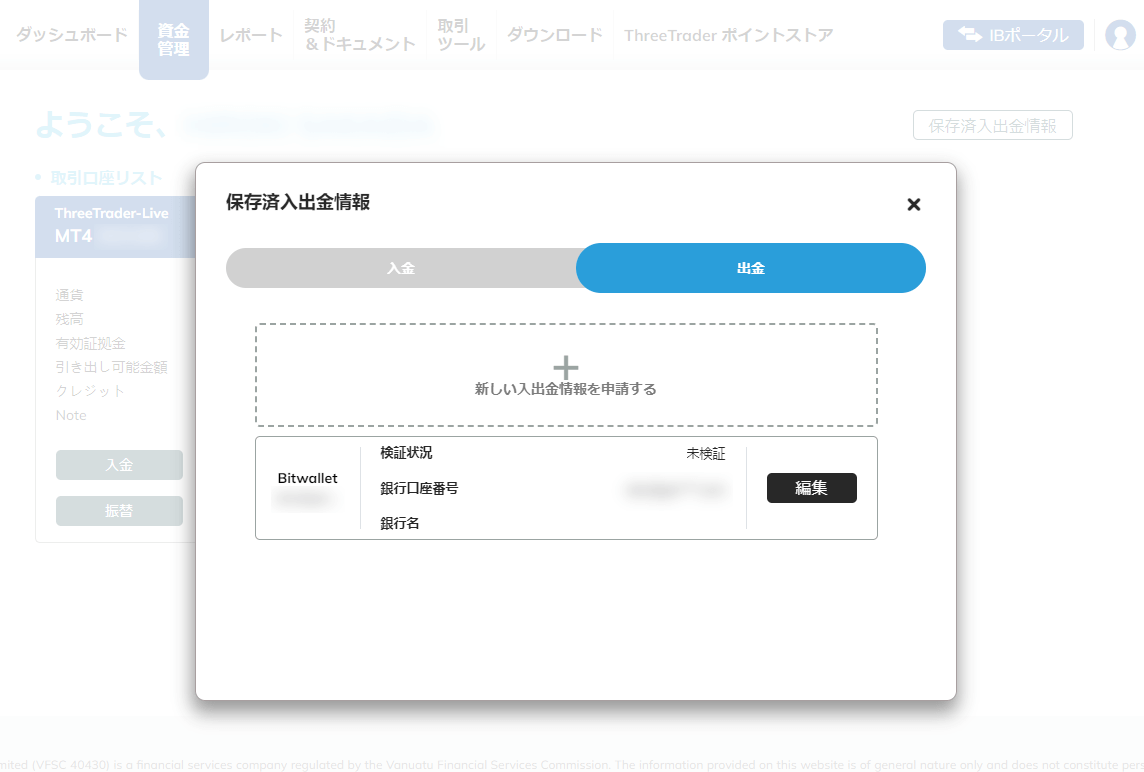Click the 残高 label
Screen dimensions: 1144x772
coord(69,319)
